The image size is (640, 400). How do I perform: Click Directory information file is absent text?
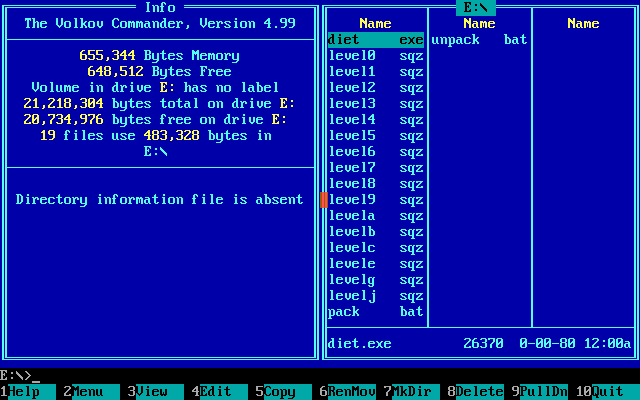(160, 200)
